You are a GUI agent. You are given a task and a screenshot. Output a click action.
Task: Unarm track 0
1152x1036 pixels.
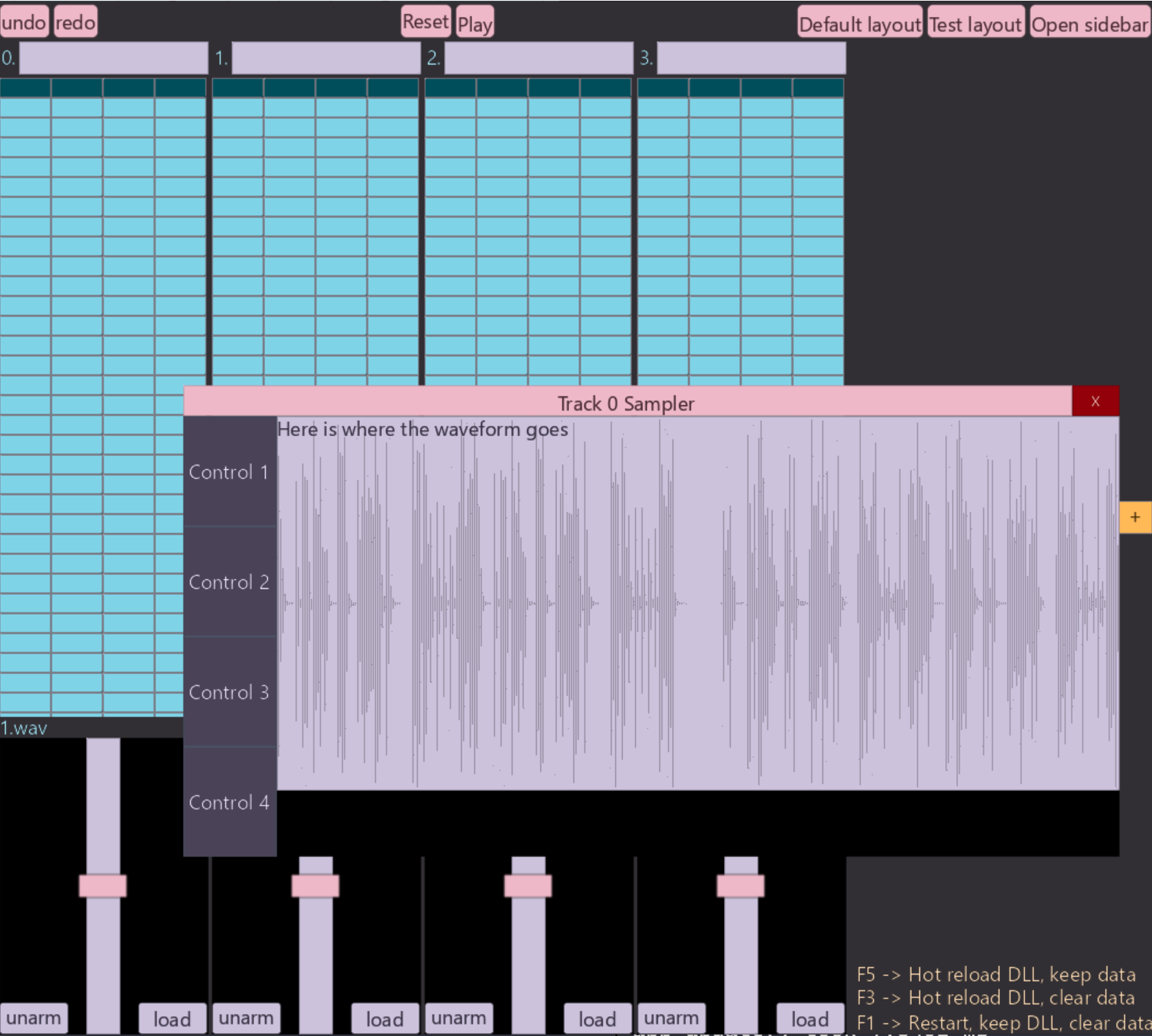(34, 1018)
